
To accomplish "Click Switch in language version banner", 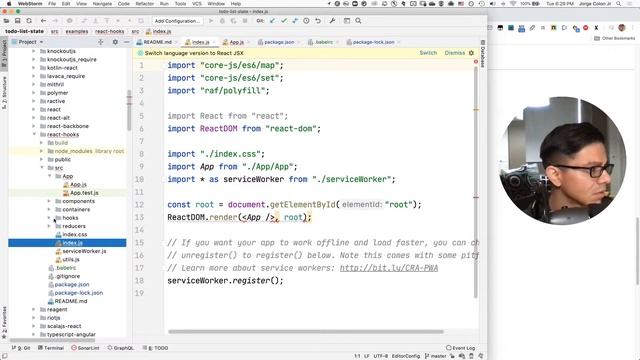I will (428, 53).
